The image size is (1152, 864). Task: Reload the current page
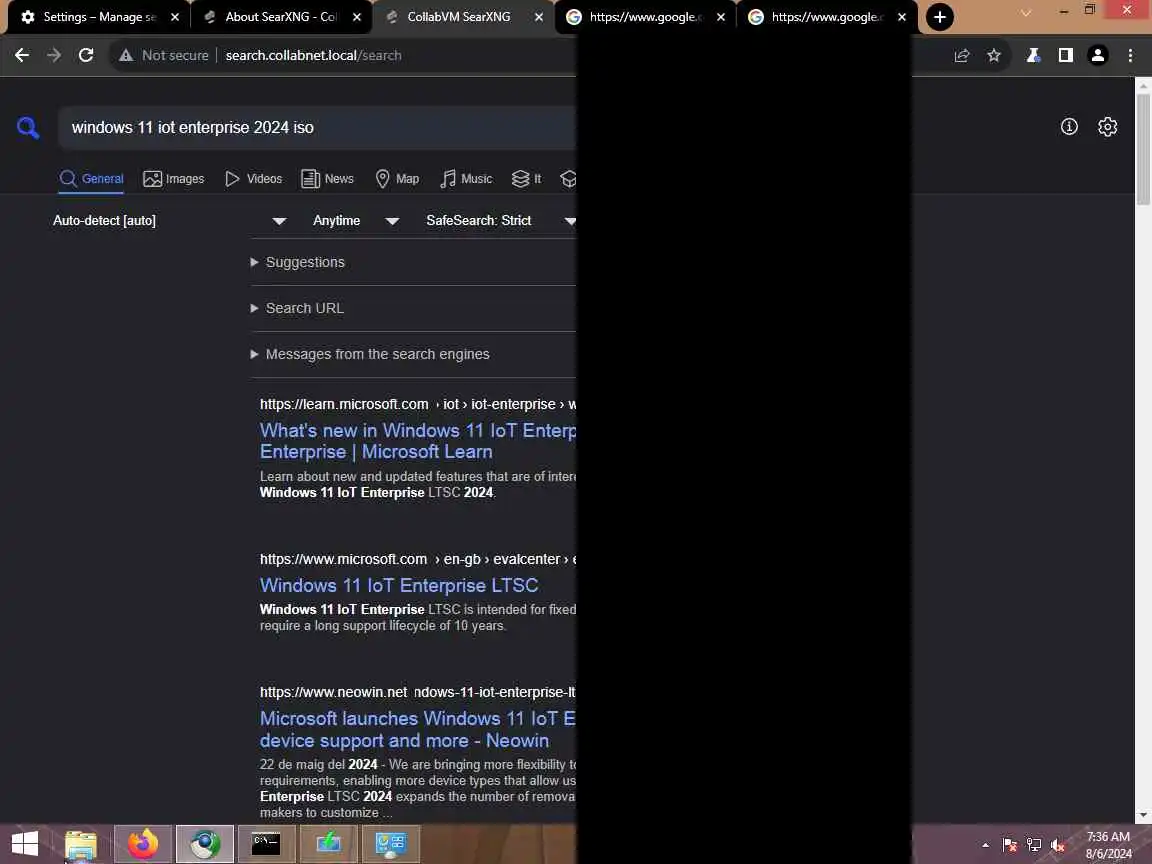click(86, 55)
